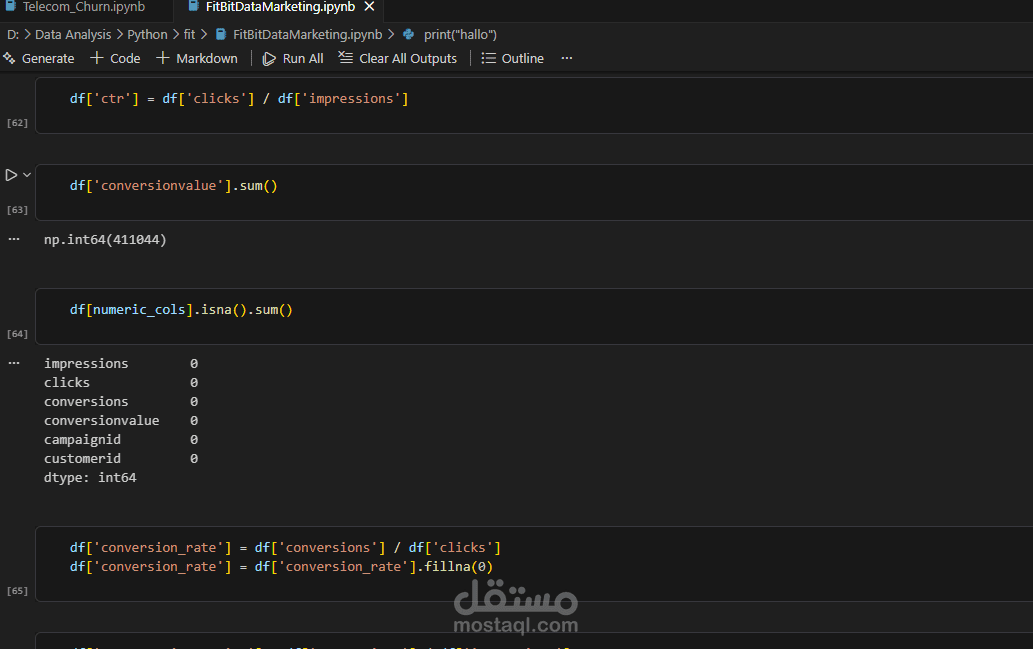Click the Generate sparkle icon

[x=9, y=58]
